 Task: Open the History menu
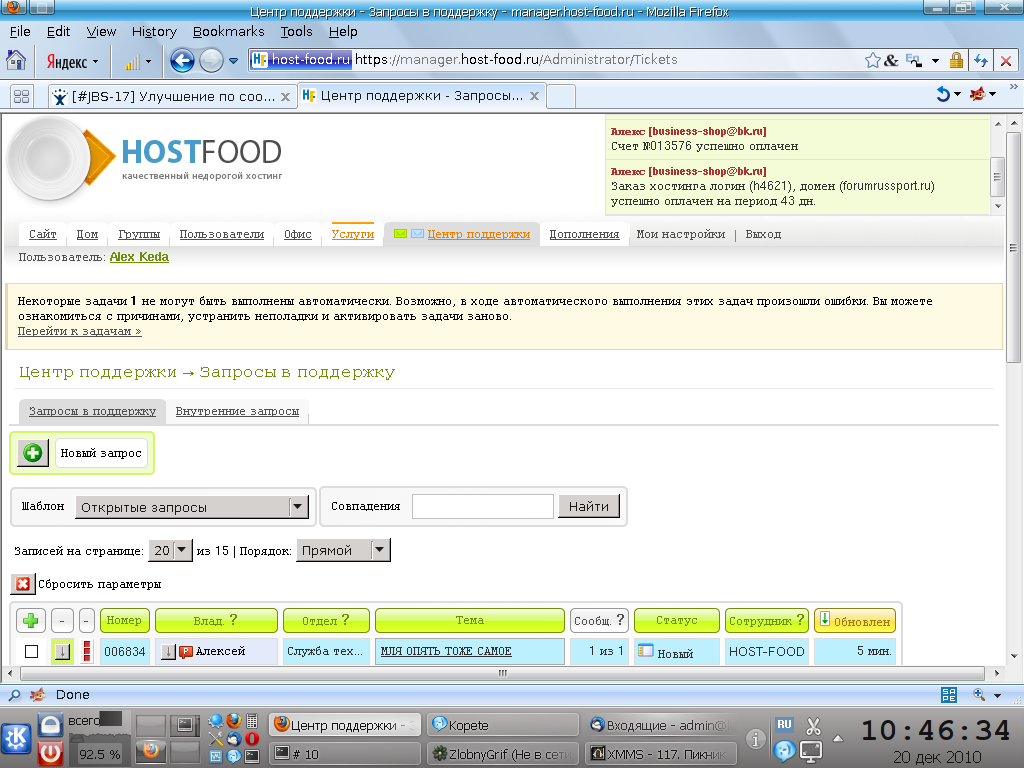[x=154, y=31]
